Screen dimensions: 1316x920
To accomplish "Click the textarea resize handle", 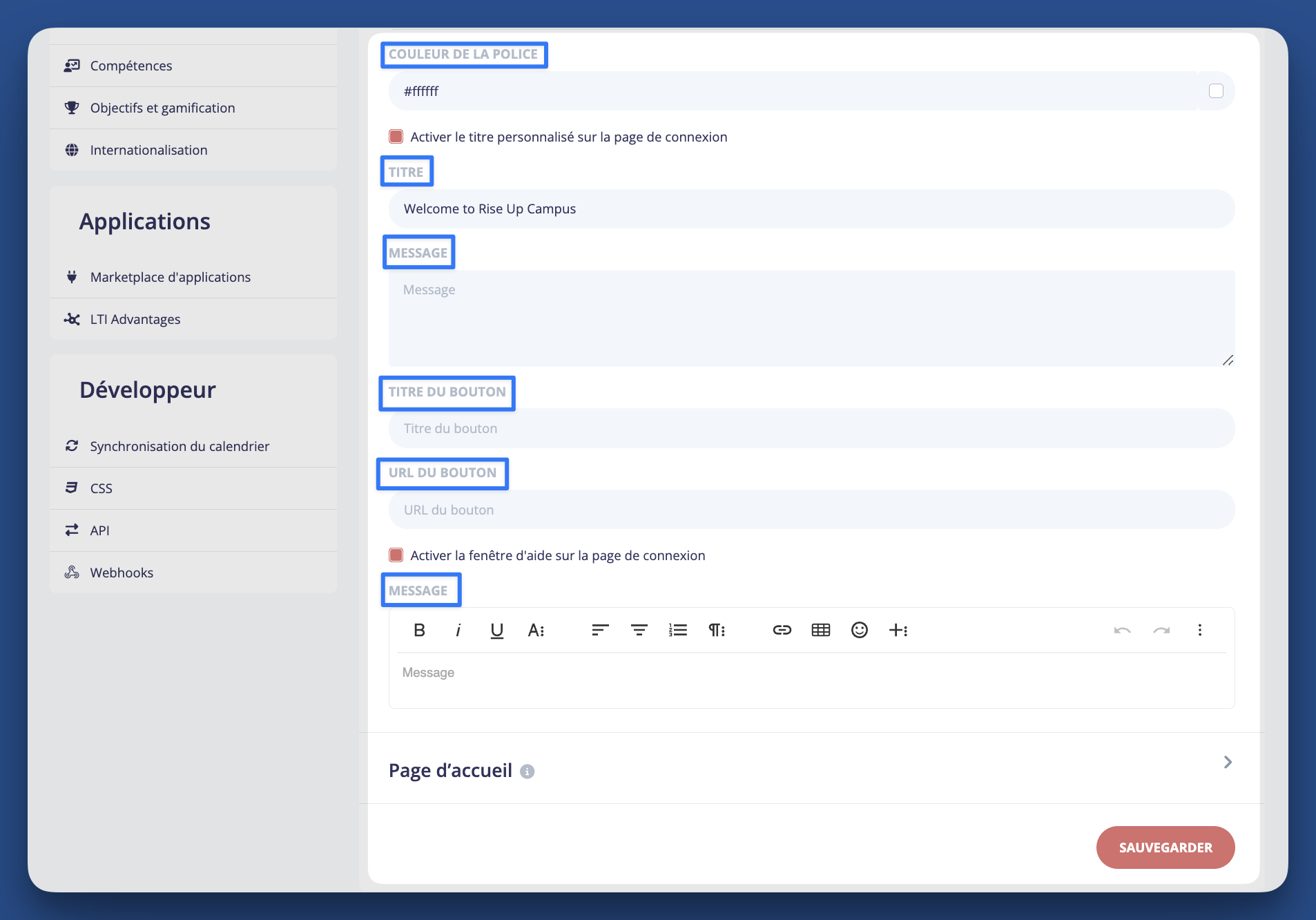I will pyautogui.click(x=1228, y=361).
